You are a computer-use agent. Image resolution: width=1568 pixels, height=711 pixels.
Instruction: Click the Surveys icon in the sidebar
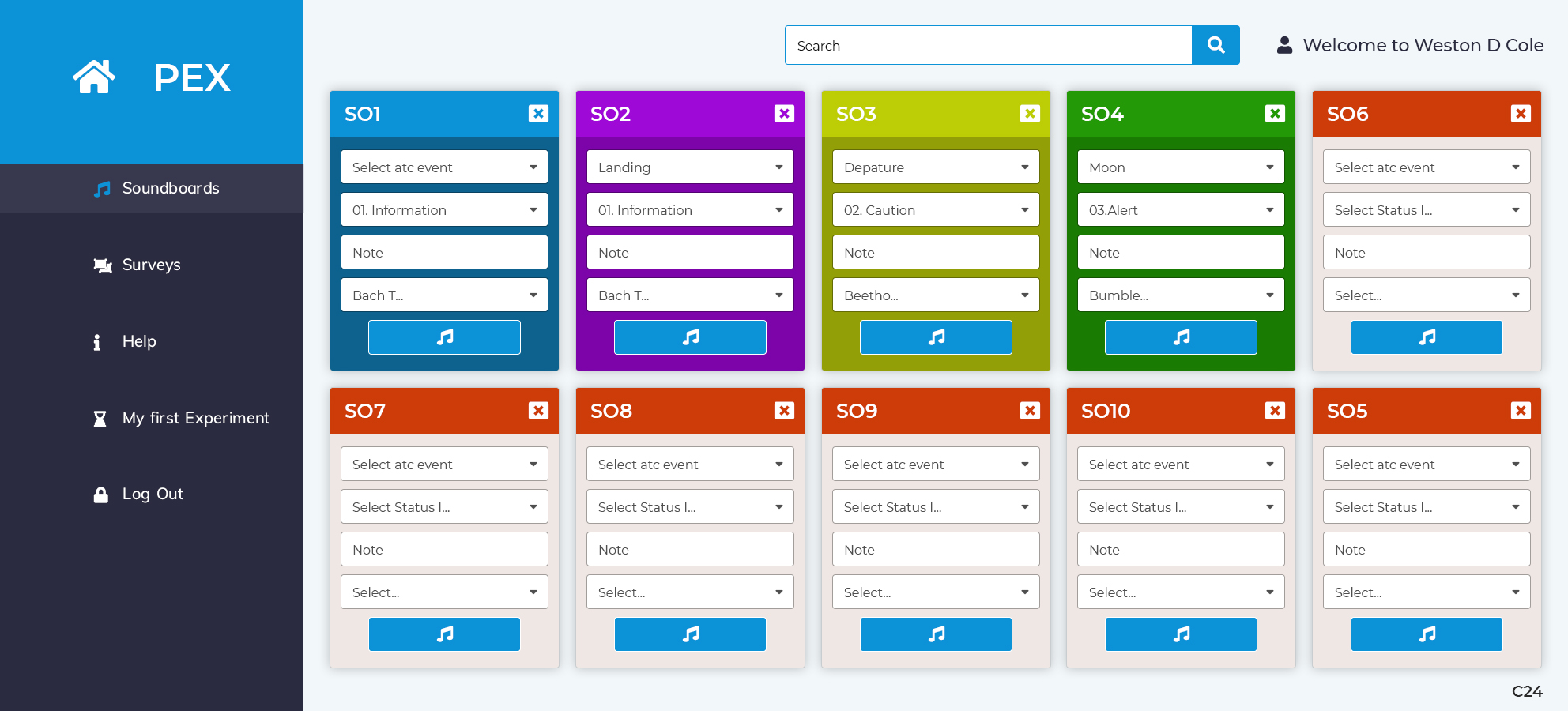tap(101, 265)
